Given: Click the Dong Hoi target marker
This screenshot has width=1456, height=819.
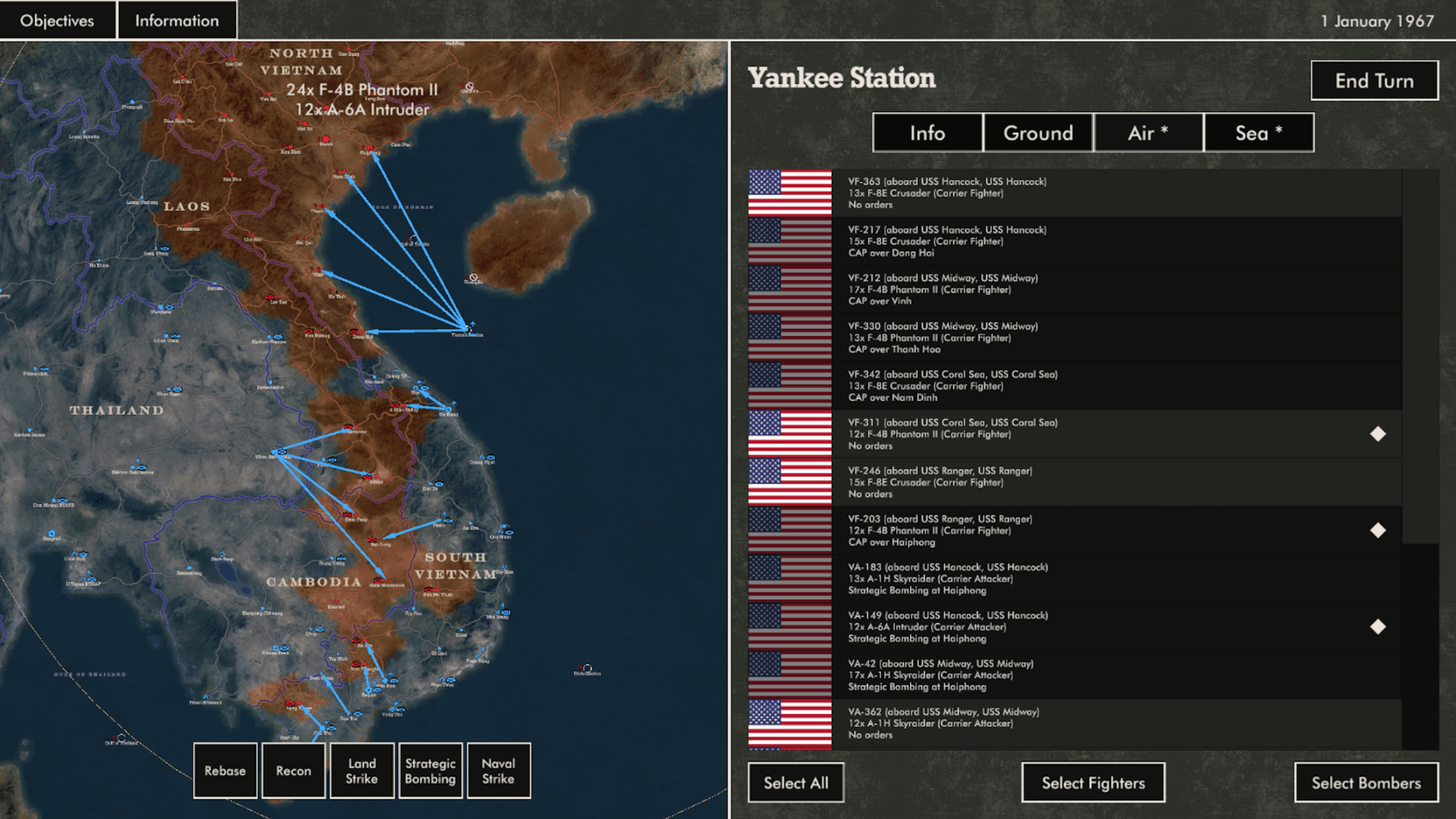Looking at the screenshot, I should point(362,333).
